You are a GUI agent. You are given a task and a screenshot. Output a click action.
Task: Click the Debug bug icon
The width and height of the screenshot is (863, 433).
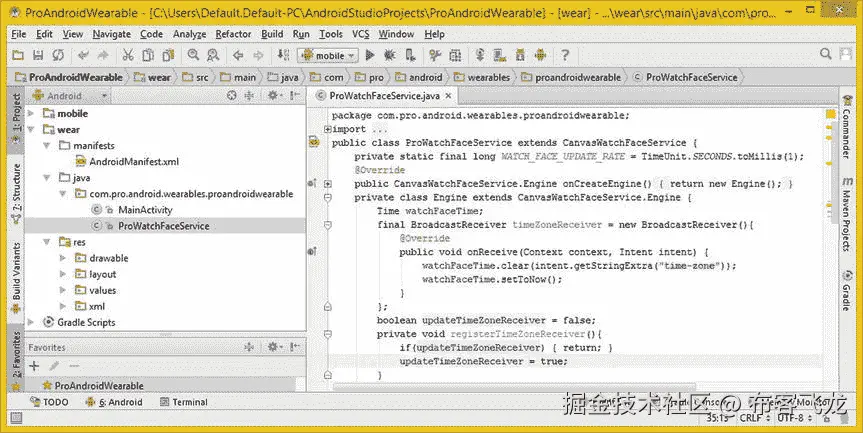[390, 55]
